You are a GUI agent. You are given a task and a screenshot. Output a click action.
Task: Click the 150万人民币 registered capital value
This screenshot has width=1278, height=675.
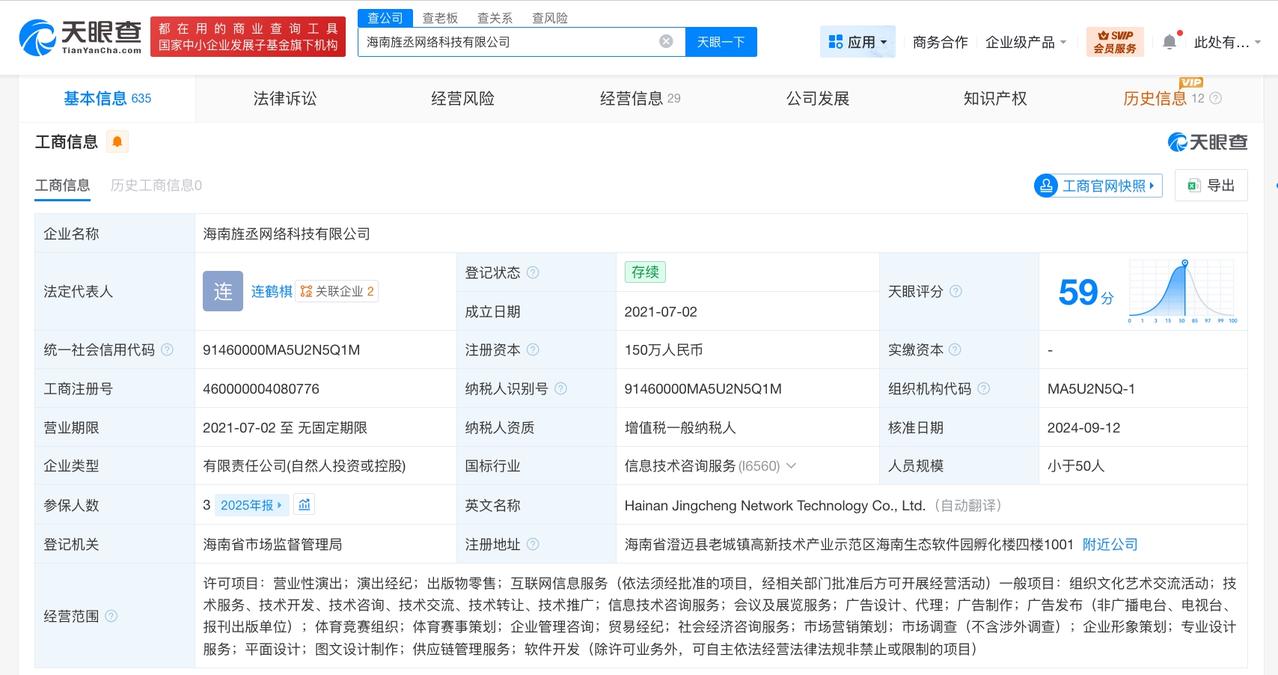(664, 350)
